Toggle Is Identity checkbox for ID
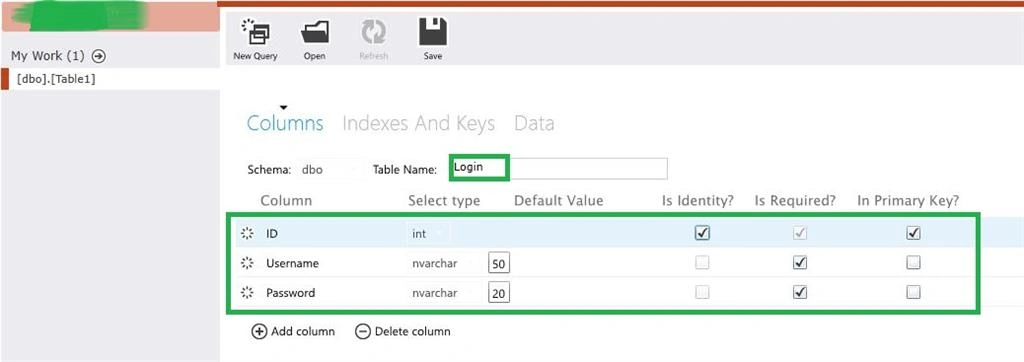Screen dimensions: 1024x362 click(703, 233)
